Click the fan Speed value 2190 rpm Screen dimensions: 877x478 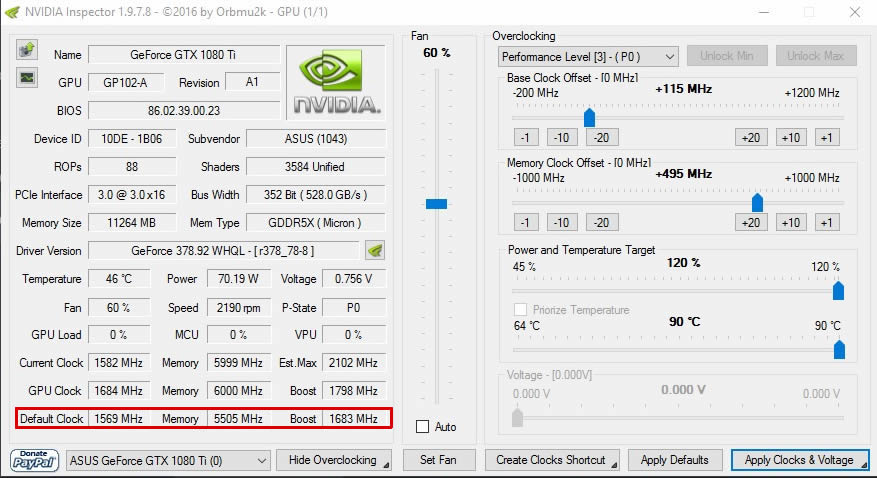tap(239, 307)
